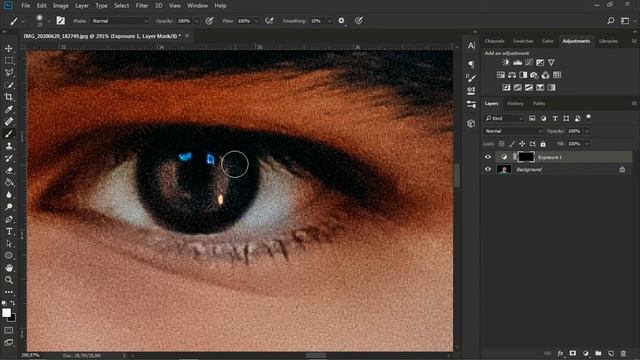Open layer blend mode Normal dropdown
Screen dimensions: 640x360
click(513, 131)
